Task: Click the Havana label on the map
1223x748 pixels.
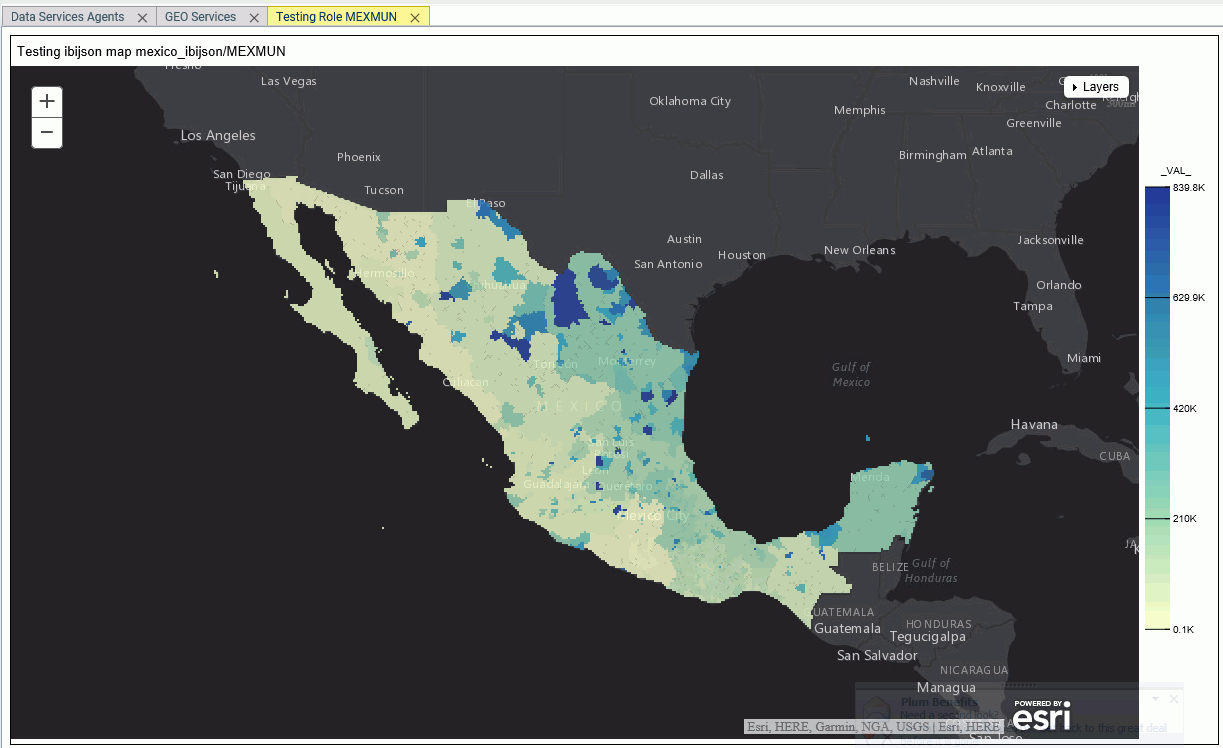Action: (1033, 424)
